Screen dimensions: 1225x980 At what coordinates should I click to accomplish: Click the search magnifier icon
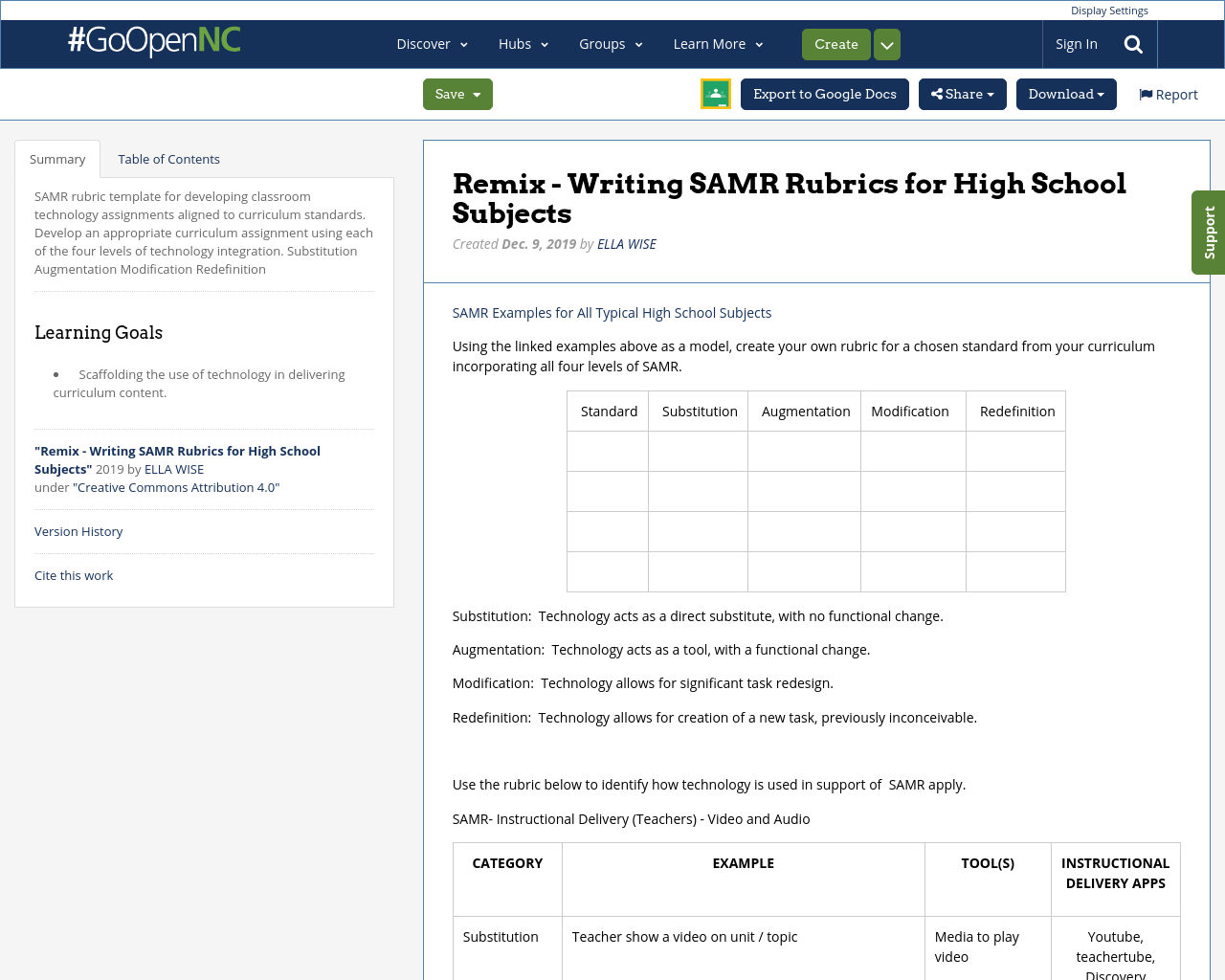(1133, 45)
